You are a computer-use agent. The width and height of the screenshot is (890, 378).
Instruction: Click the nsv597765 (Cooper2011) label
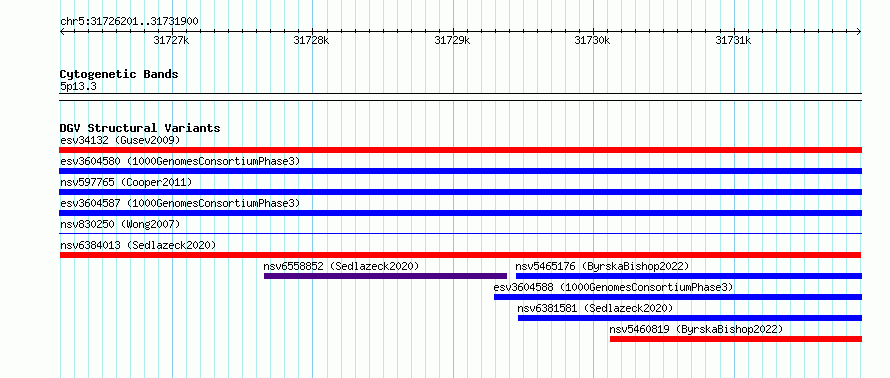(x=126, y=182)
